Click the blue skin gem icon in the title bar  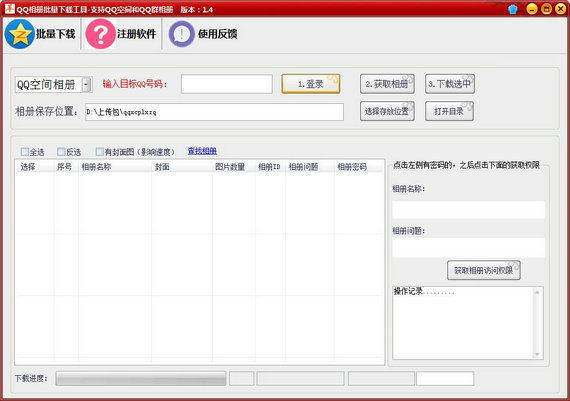point(513,9)
